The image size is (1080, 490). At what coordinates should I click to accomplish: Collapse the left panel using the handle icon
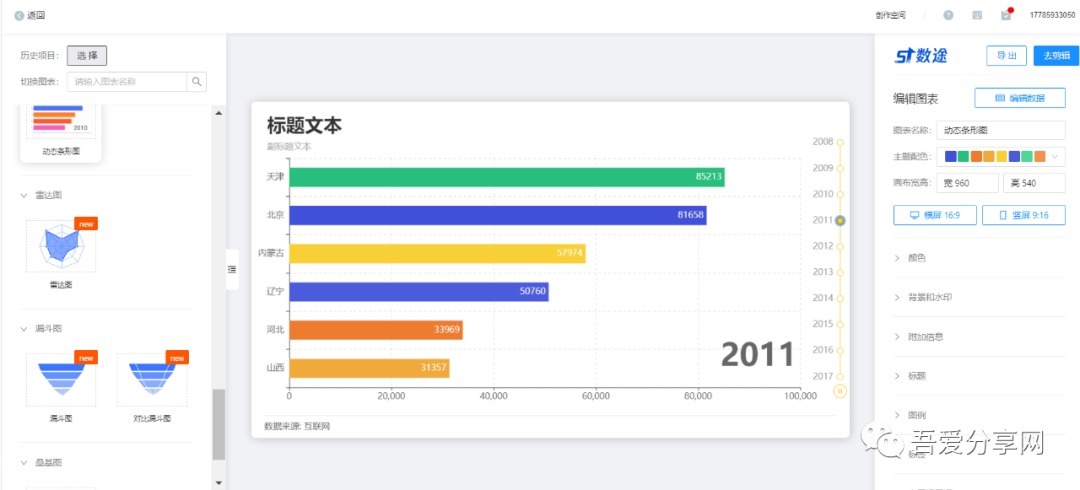pos(232,269)
